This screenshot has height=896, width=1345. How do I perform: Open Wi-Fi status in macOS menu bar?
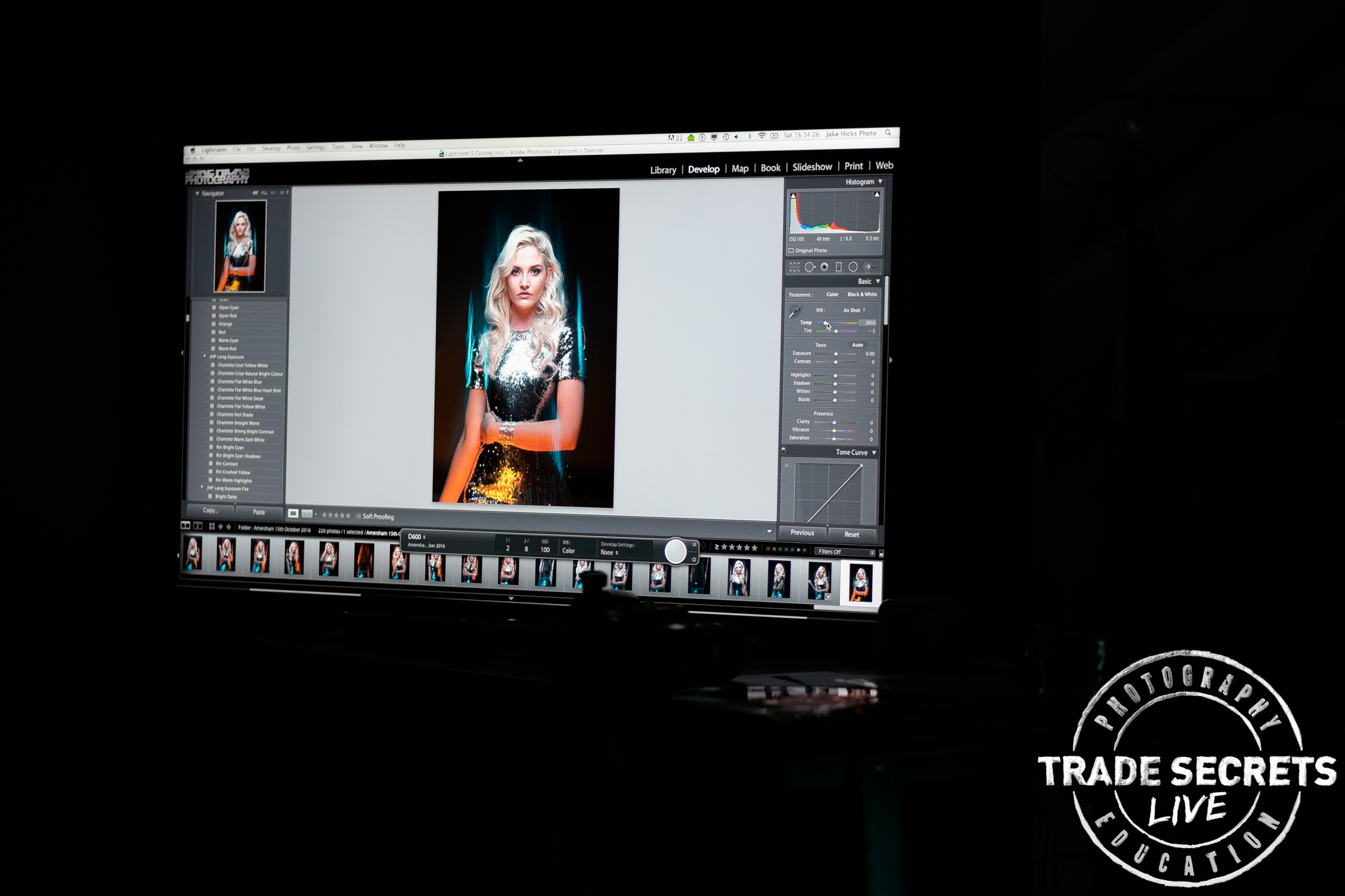[762, 137]
